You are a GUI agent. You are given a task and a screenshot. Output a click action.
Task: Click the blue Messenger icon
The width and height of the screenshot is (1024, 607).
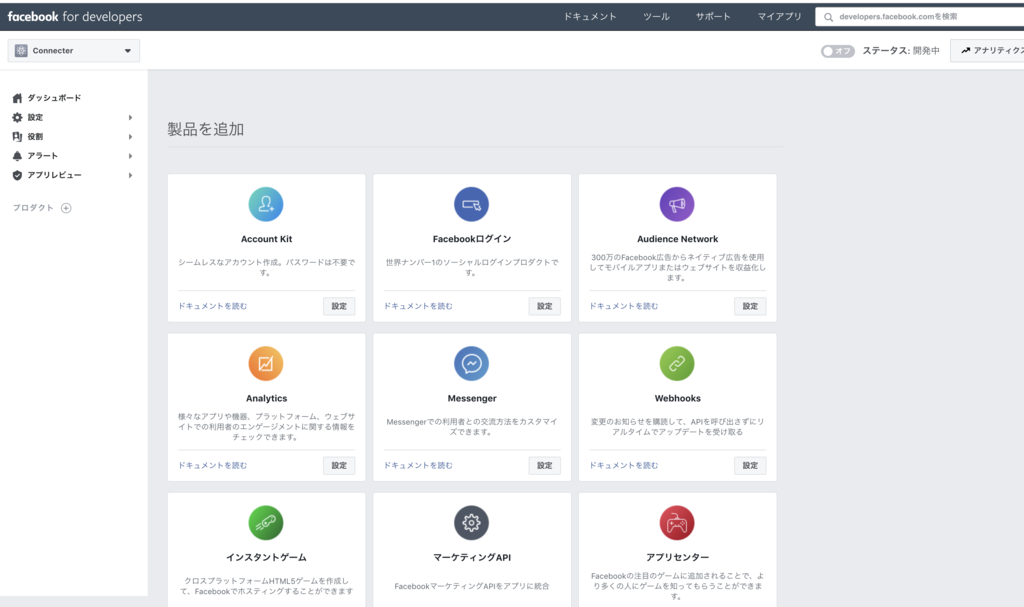[x=472, y=363]
